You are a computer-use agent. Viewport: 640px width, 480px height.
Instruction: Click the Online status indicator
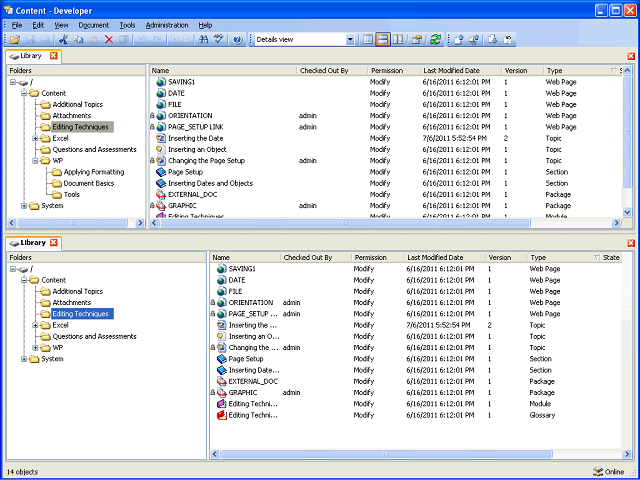609,472
